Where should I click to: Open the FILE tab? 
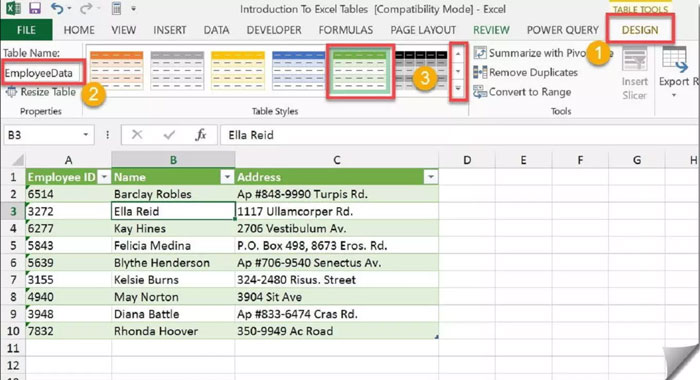tap(26, 30)
